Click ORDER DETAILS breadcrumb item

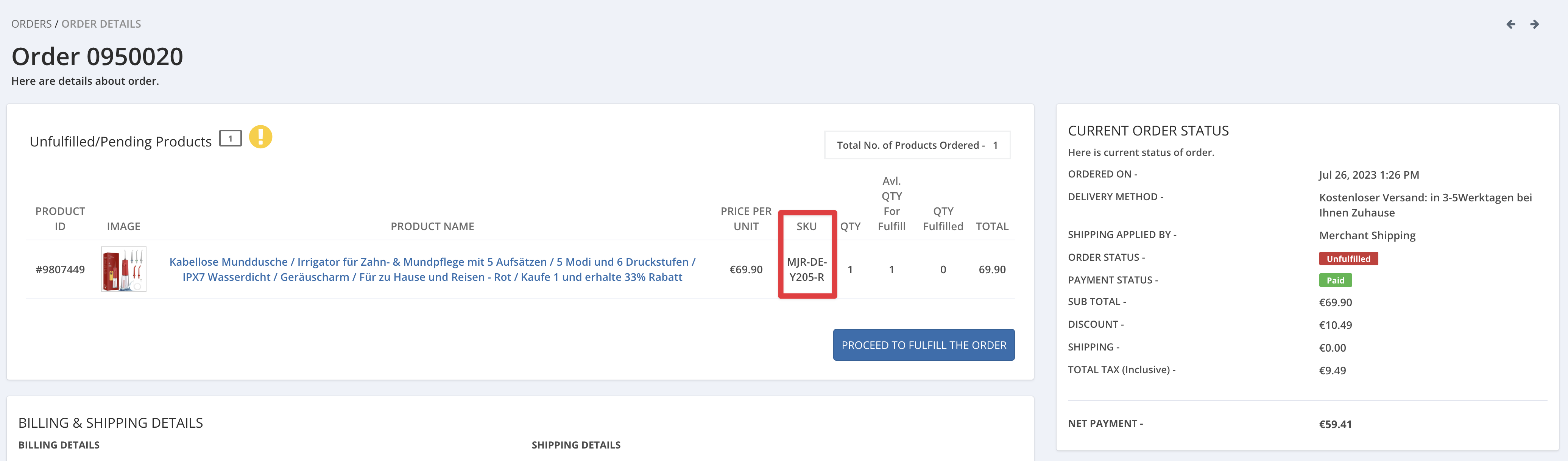pos(101,24)
